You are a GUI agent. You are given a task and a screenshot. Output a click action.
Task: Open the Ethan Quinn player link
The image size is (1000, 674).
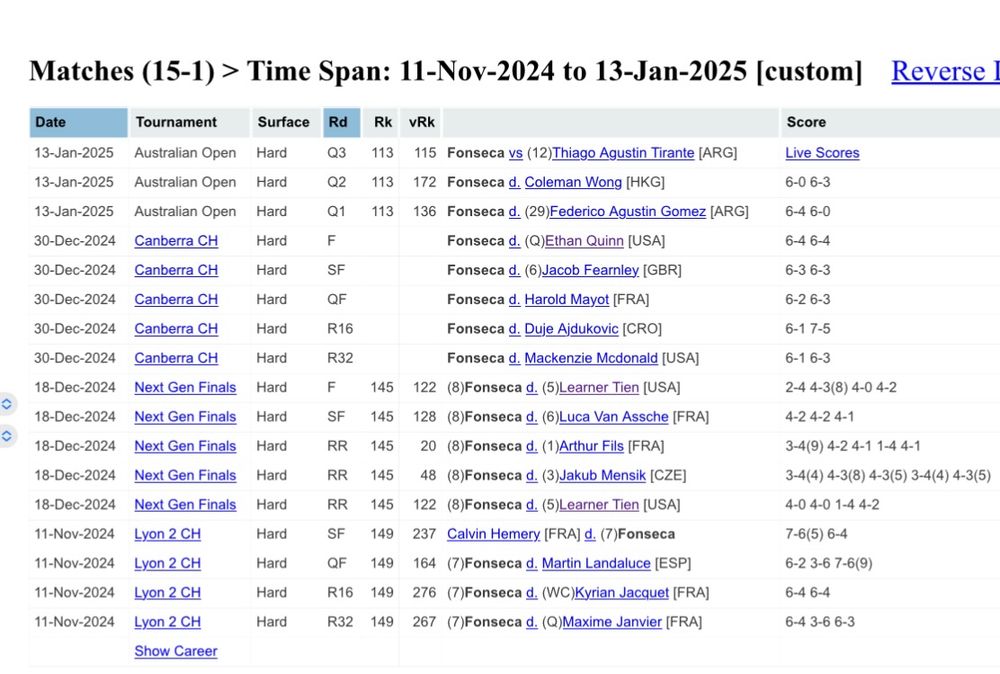click(x=584, y=241)
